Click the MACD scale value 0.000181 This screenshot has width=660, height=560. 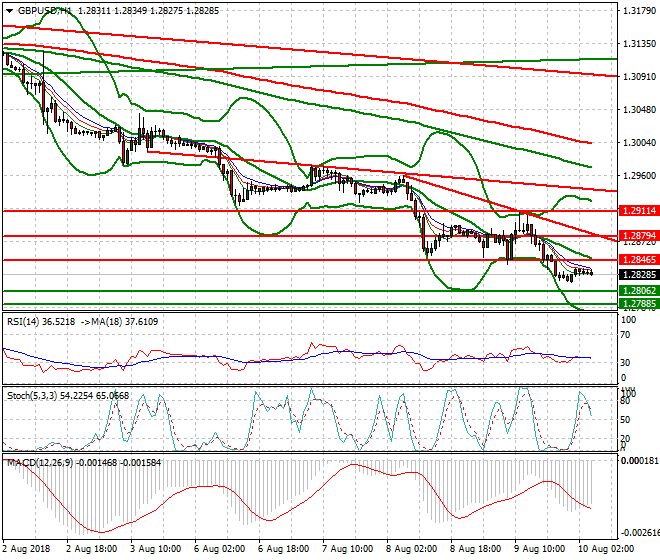(637, 463)
